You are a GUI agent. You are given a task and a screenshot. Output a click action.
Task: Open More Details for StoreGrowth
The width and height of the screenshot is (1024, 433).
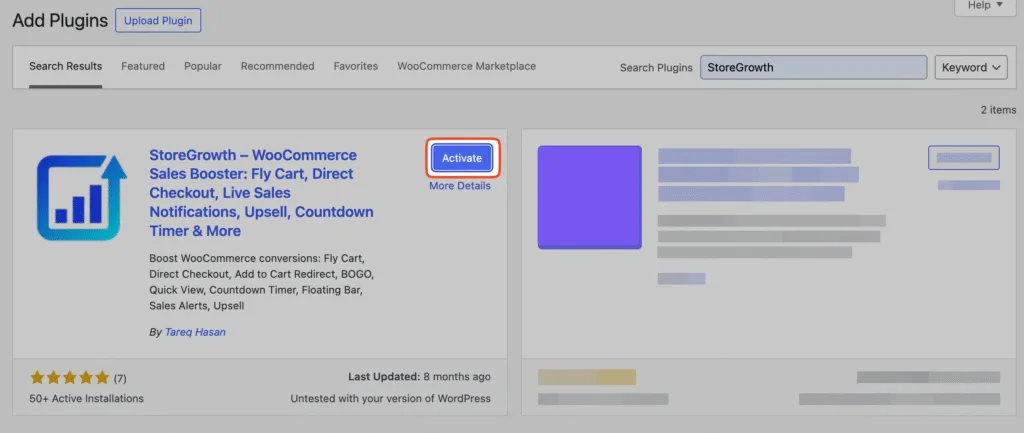point(460,186)
